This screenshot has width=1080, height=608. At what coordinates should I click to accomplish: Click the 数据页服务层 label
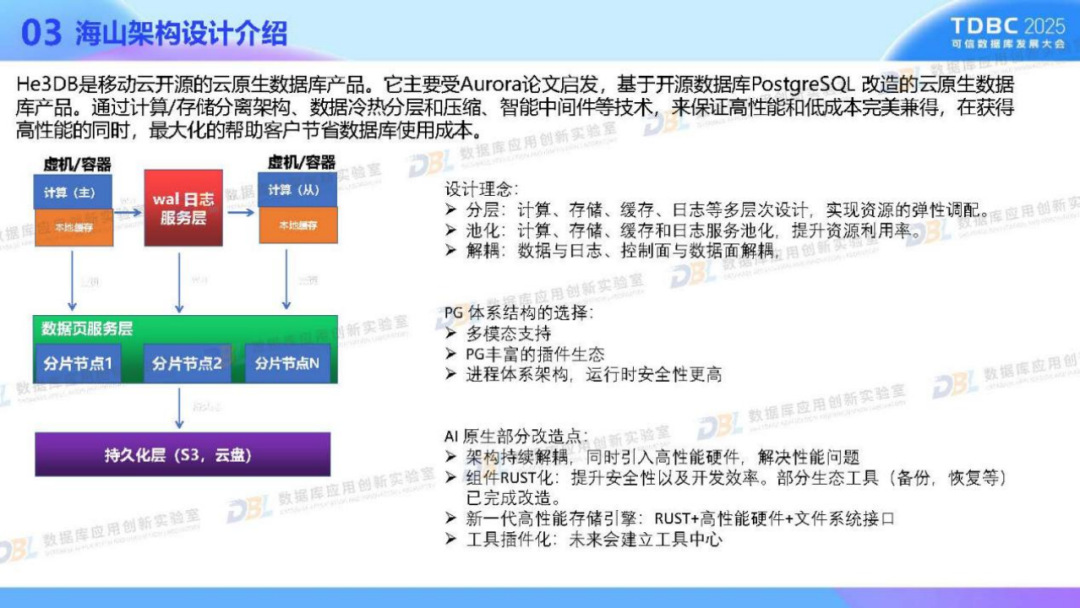pos(87,328)
